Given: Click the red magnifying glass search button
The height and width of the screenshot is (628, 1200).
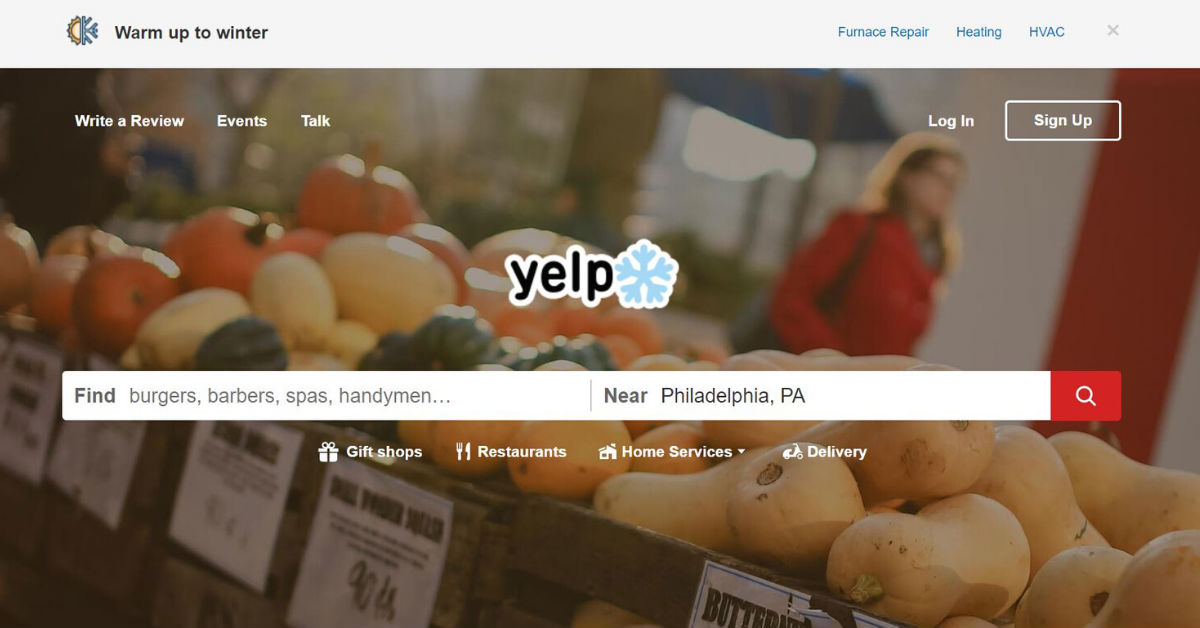Looking at the screenshot, I should point(1085,396).
